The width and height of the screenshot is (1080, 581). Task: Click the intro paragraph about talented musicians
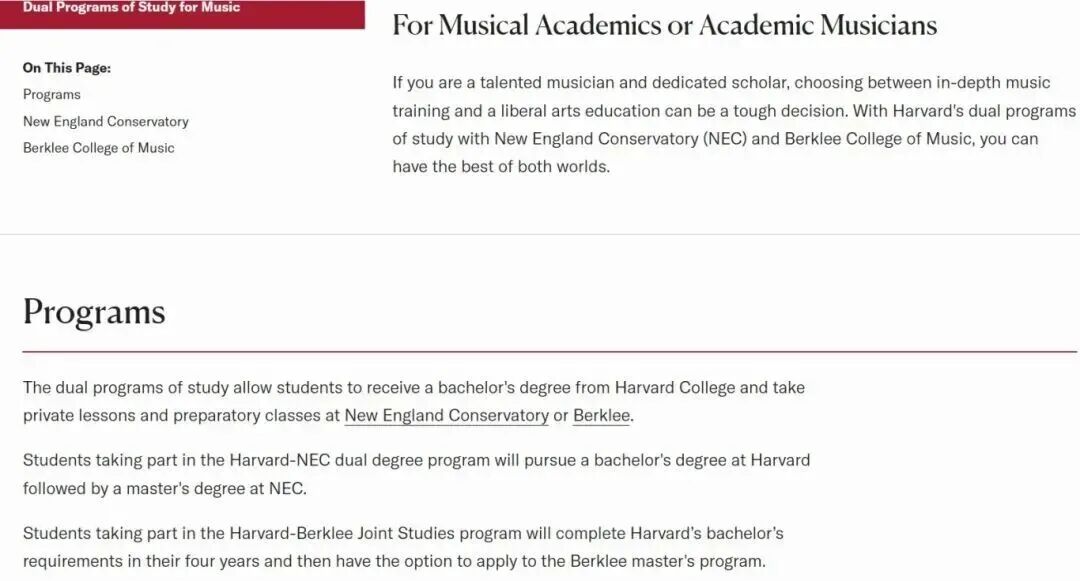coord(733,124)
